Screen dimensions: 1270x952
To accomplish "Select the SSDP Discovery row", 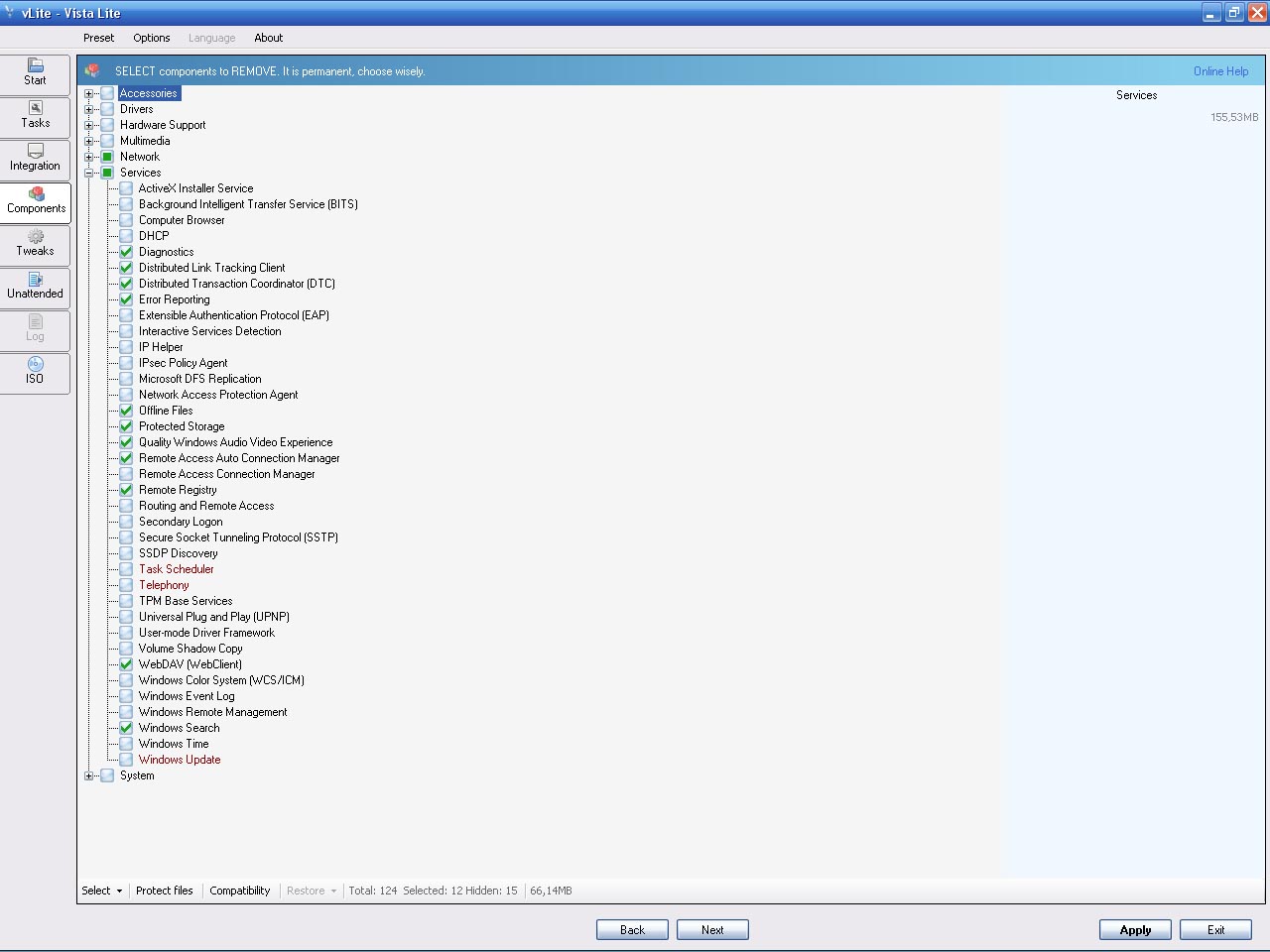I will click(x=179, y=553).
